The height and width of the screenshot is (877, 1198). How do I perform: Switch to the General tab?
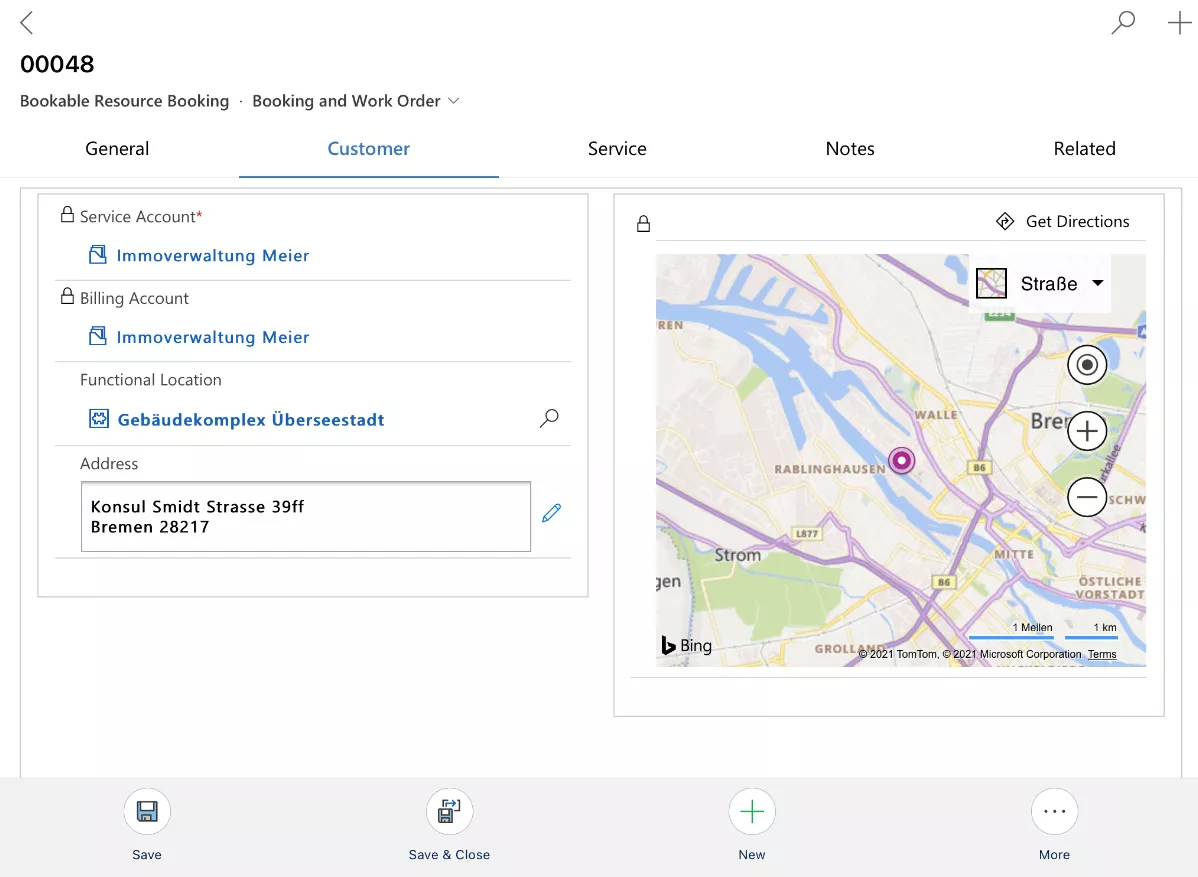[x=117, y=149]
